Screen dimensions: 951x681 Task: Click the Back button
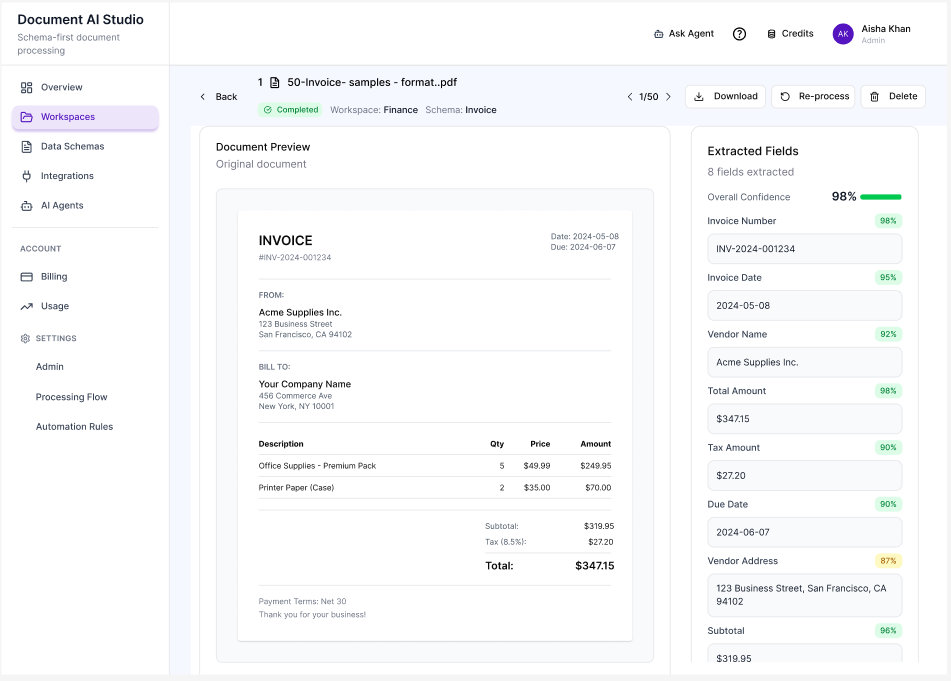click(x=218, y=96)
